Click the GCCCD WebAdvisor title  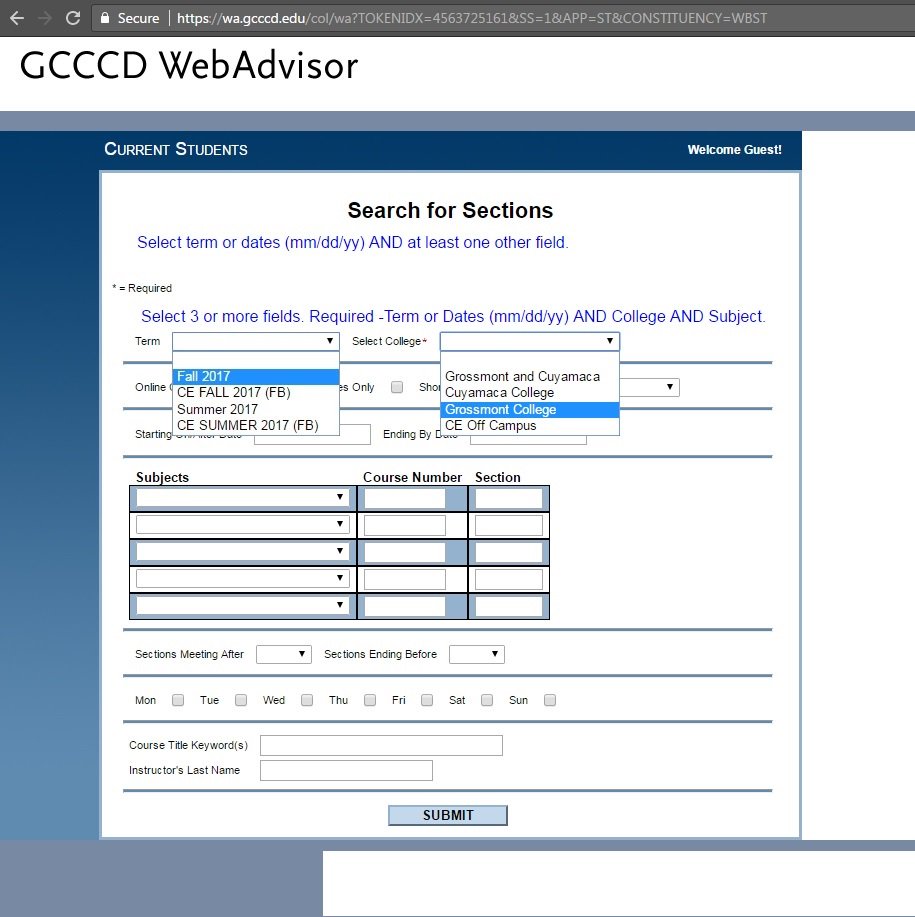[x=189, y=65]
